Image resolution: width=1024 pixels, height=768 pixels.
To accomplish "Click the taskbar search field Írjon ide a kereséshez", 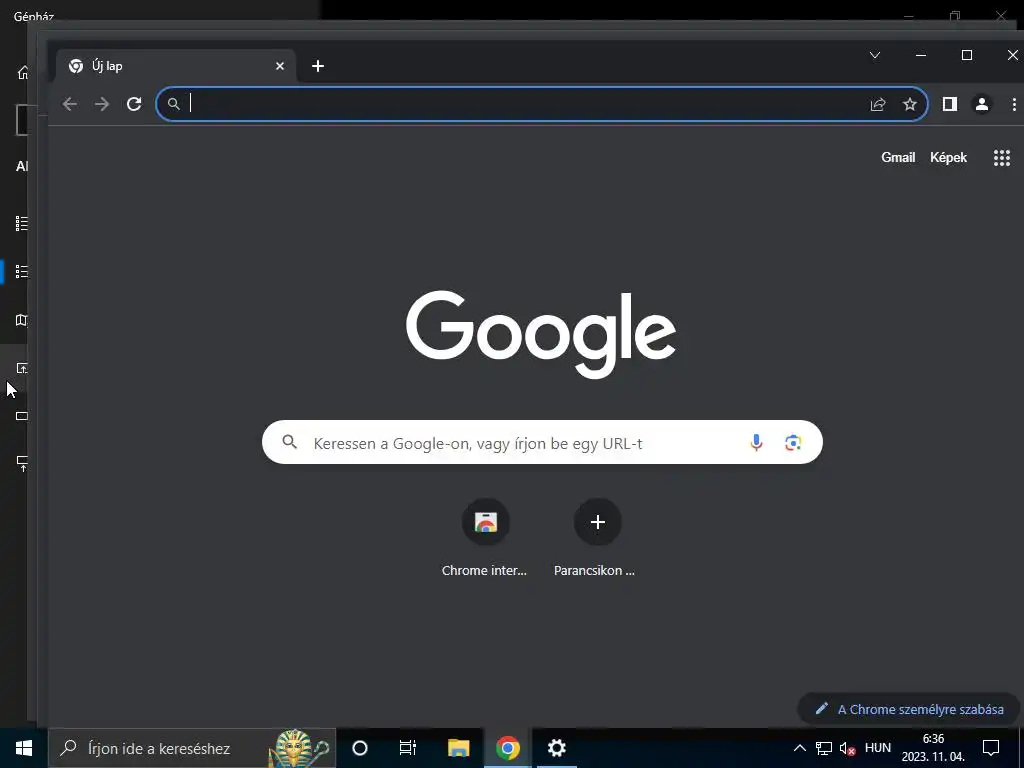I will pyautogui.click(x=192, y=748).
